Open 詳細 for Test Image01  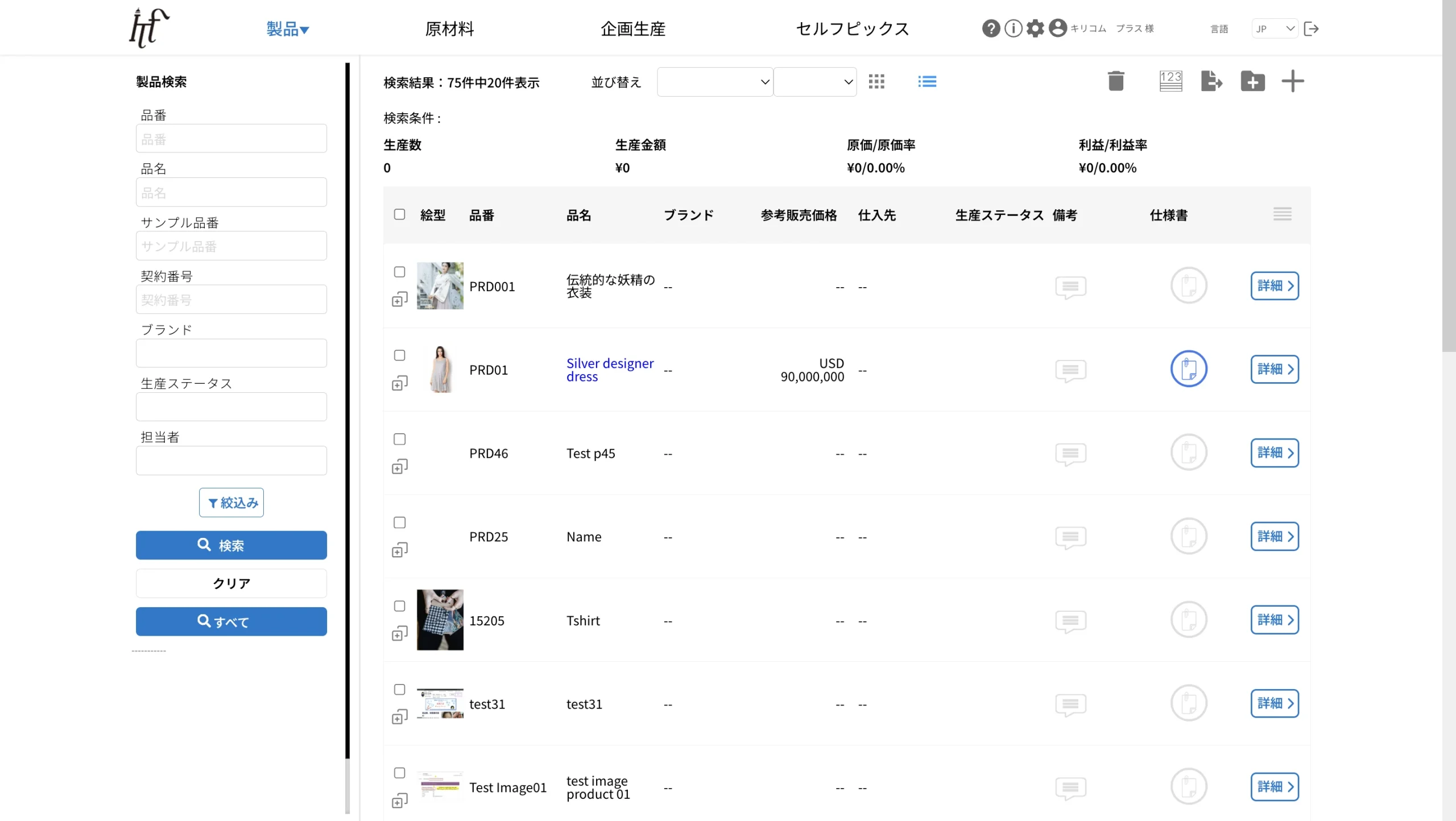click(x=1275, y=787)
